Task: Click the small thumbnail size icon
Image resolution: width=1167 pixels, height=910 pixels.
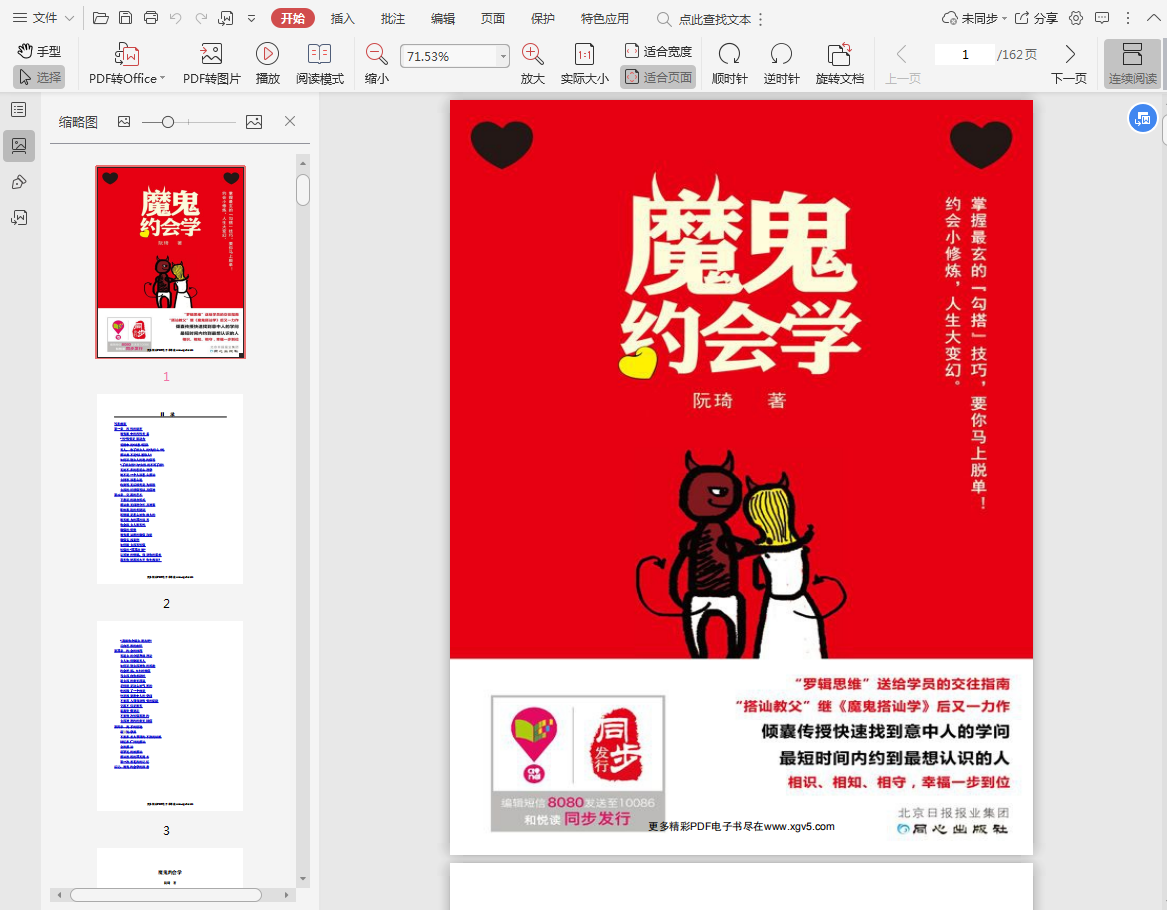Action: point(124,121)
